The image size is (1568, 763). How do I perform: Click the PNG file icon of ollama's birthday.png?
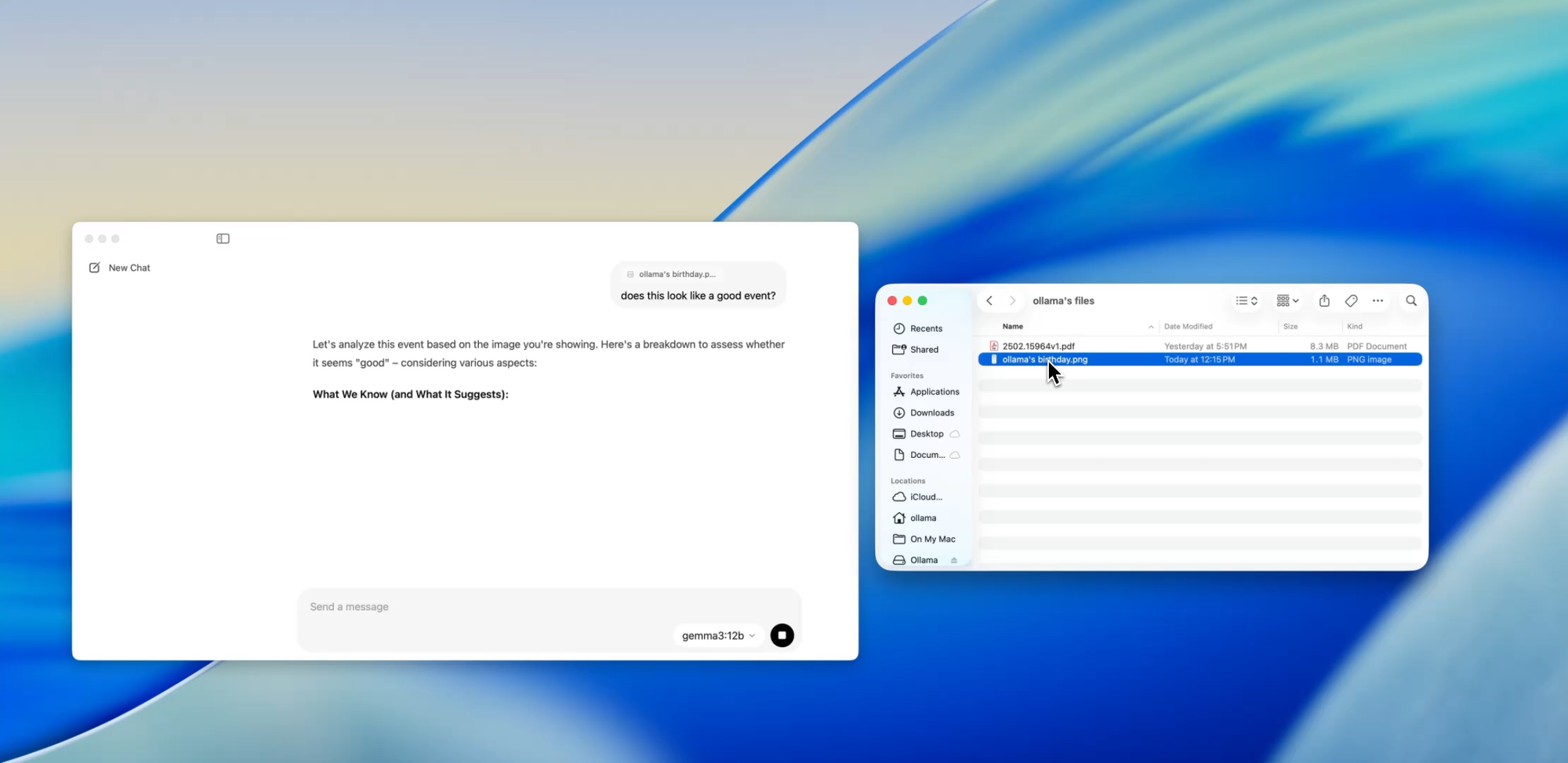[993, 359]
